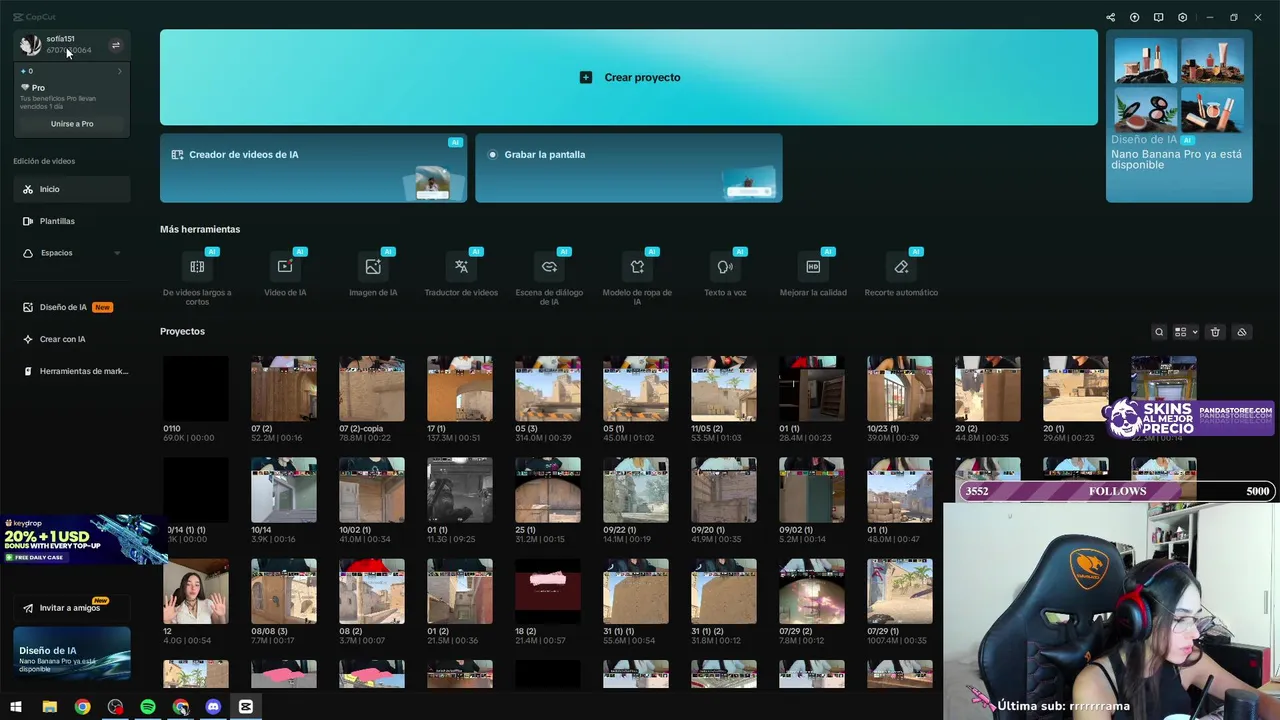
Task: Click the switch account icon beside sofia151
Action: 115,45
